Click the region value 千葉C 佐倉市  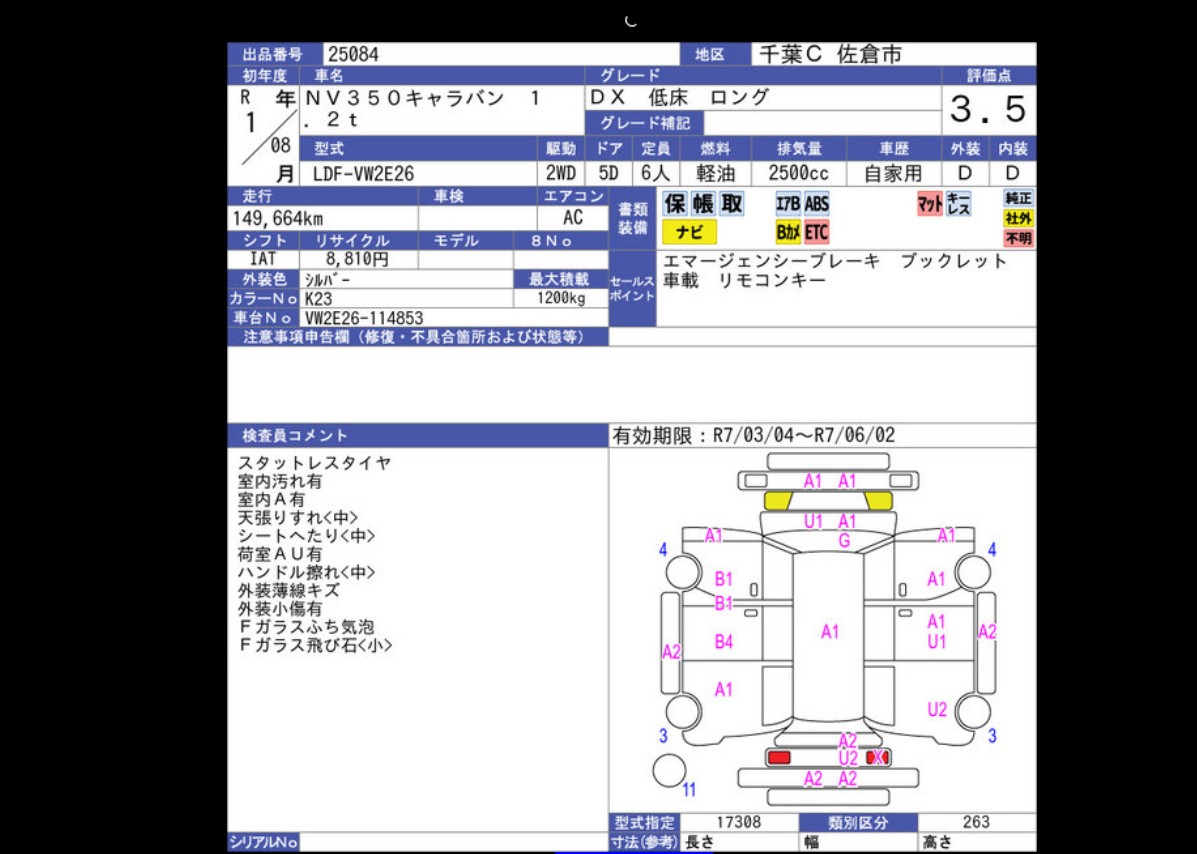[x=830, y=55]
